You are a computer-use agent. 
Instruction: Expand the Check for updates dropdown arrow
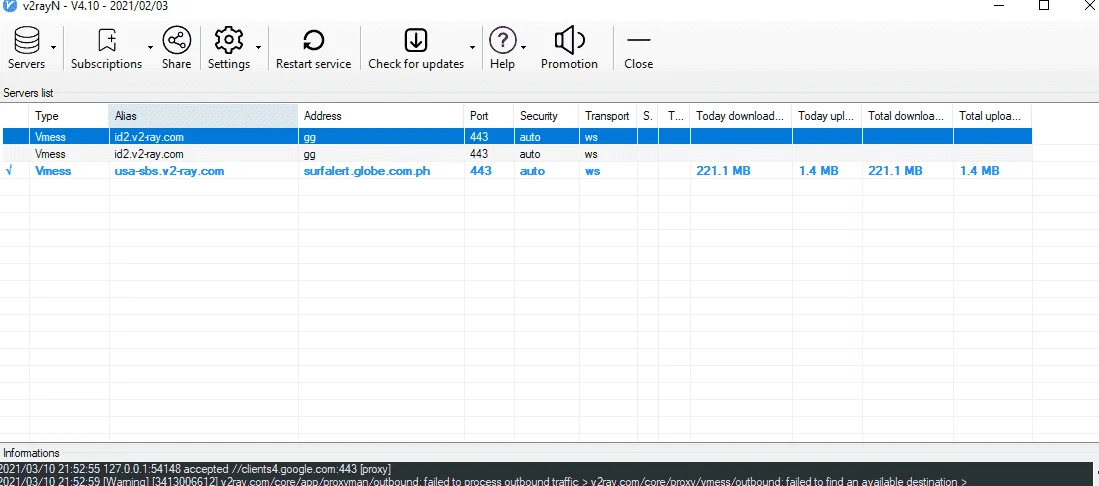472,48
